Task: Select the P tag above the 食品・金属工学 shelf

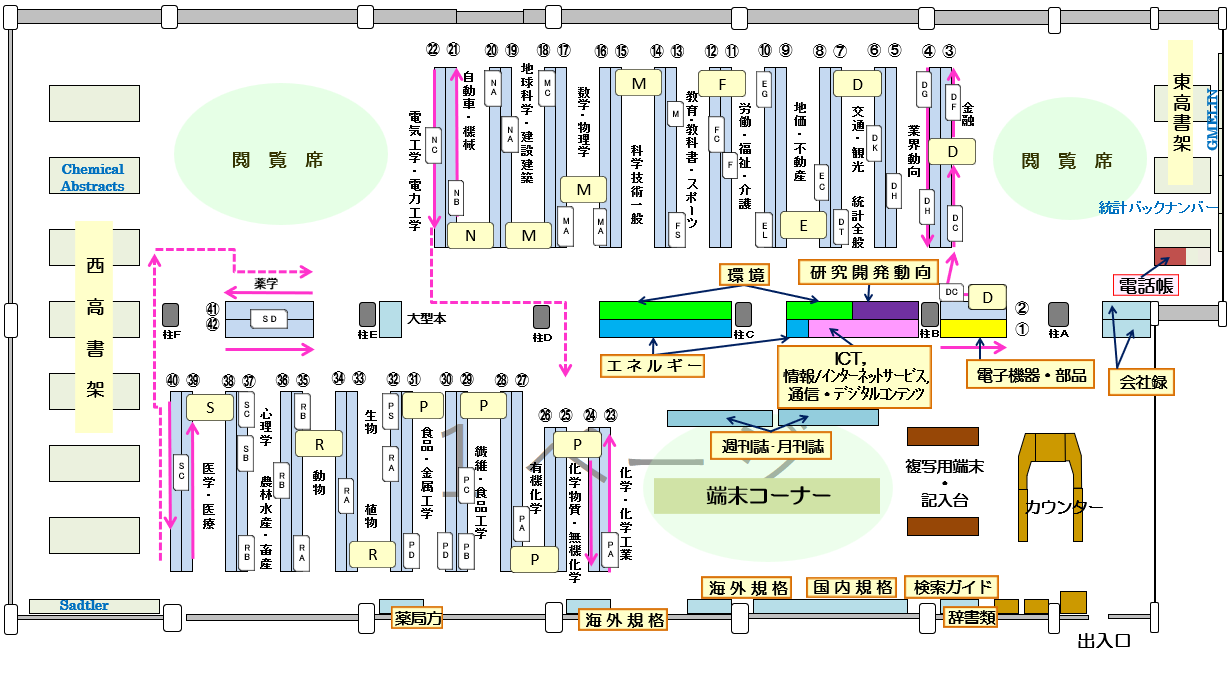Action: 422,407
